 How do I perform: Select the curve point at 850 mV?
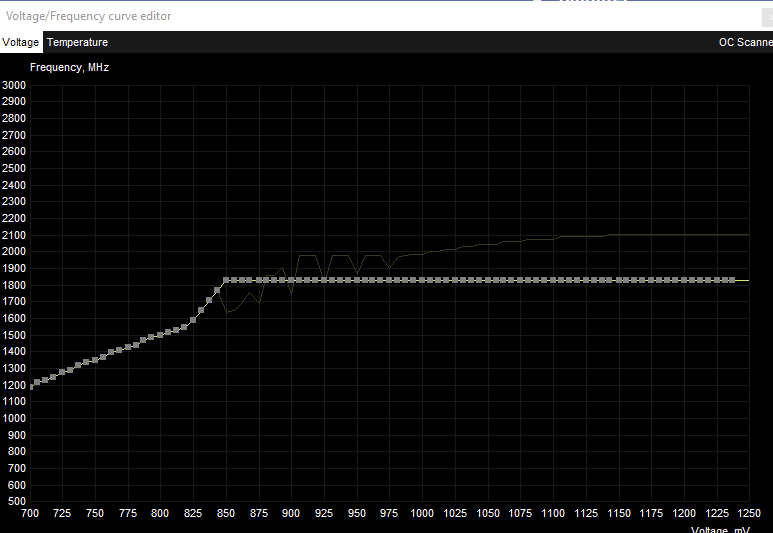[x=226, y=280]
